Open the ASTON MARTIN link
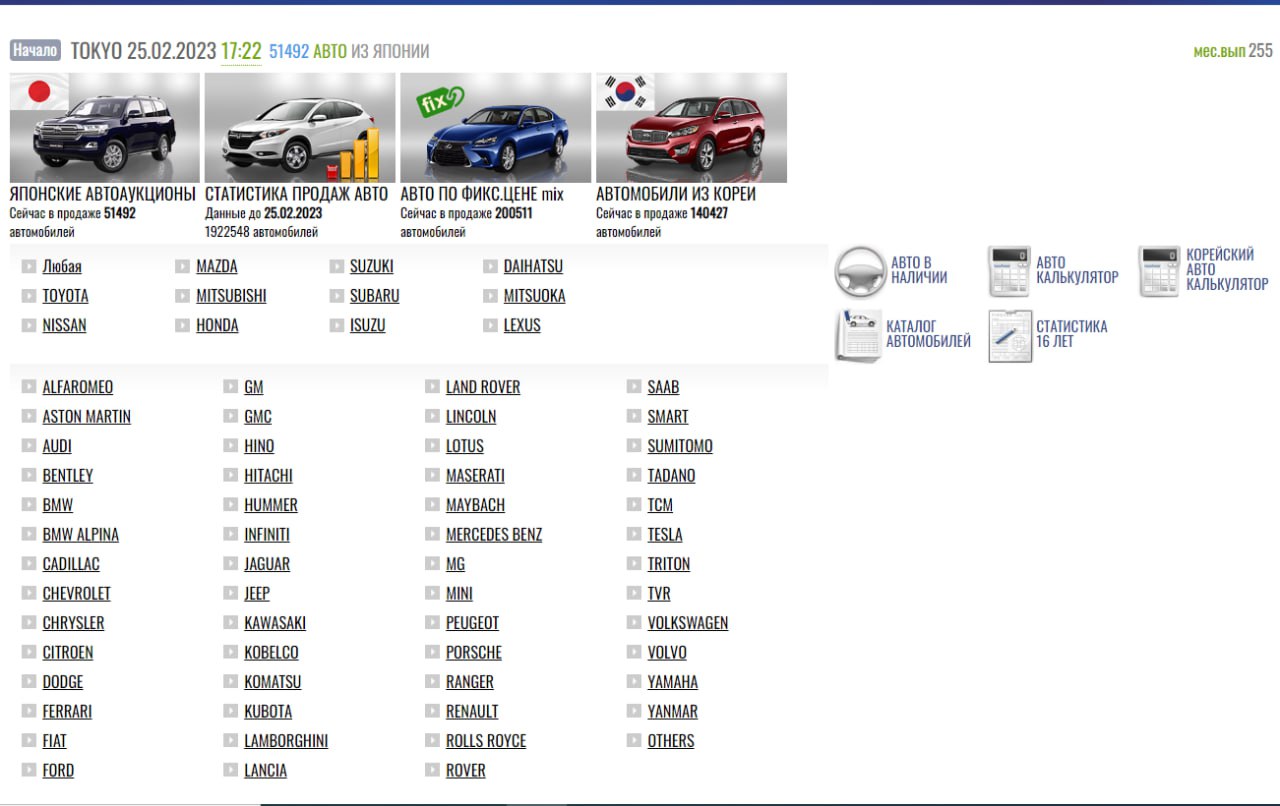The width and height of the screenshot is (1280, 806). (87, 417)
